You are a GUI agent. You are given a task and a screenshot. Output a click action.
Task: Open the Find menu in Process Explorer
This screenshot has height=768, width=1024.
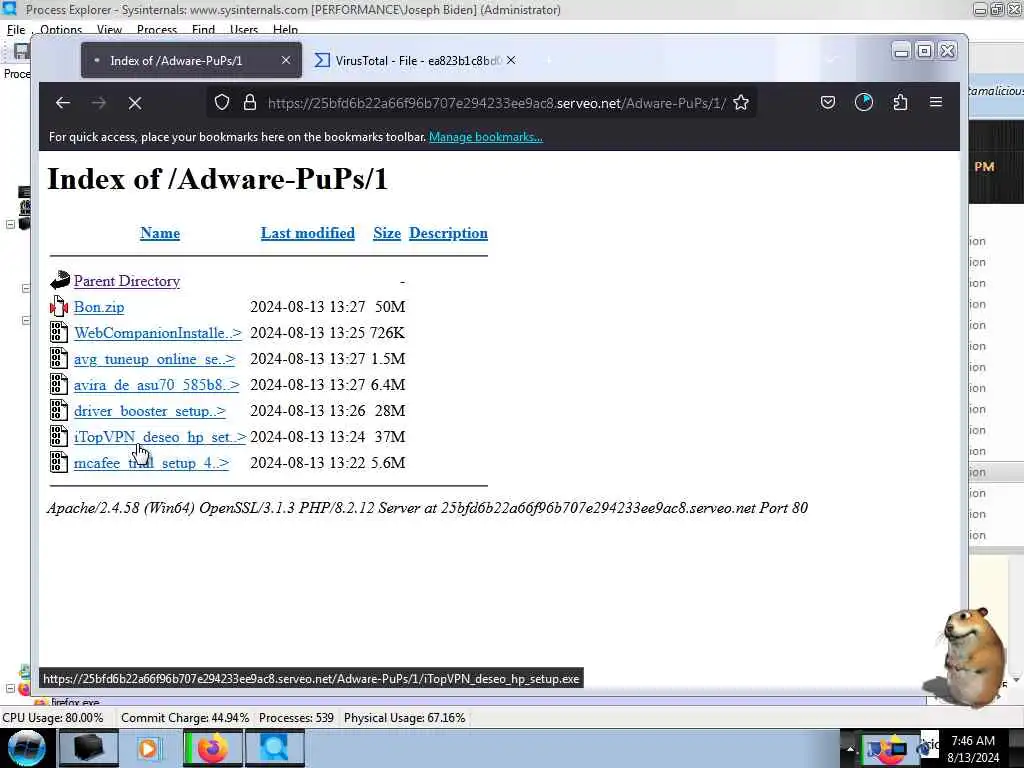pyautogui.click(x=203, y=29)
